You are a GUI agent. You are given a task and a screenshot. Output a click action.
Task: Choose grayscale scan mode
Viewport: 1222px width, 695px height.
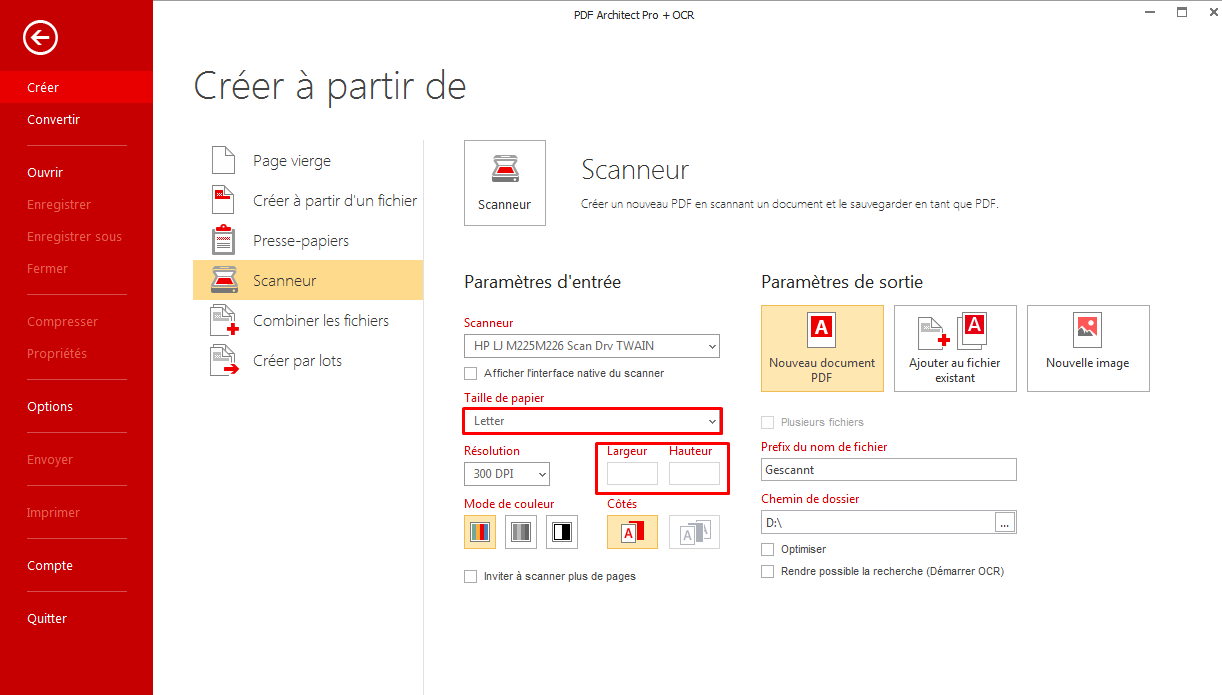tap(521, 532)
